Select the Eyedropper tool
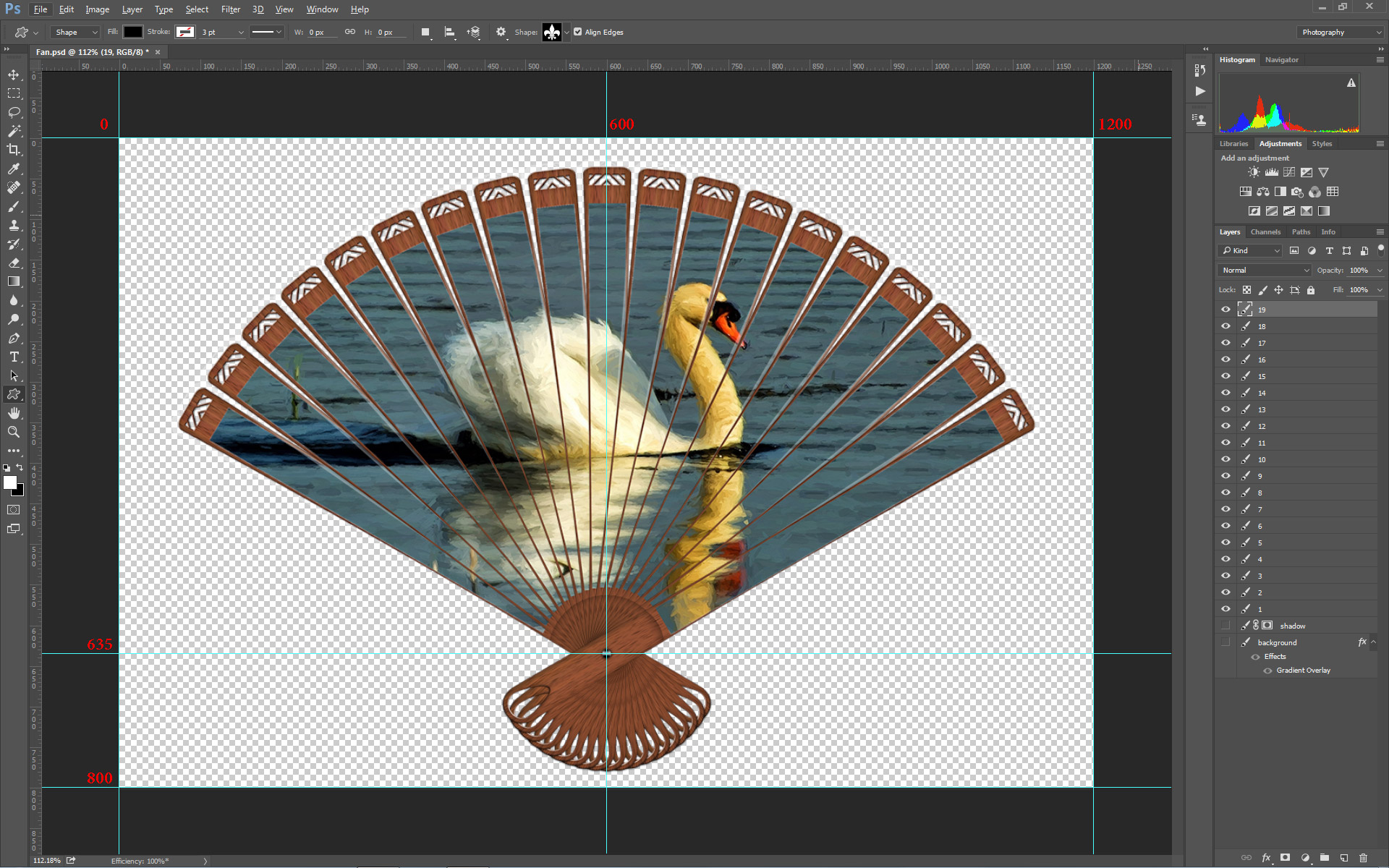This screenshot has height=868, width=1389. pos(14,169)
